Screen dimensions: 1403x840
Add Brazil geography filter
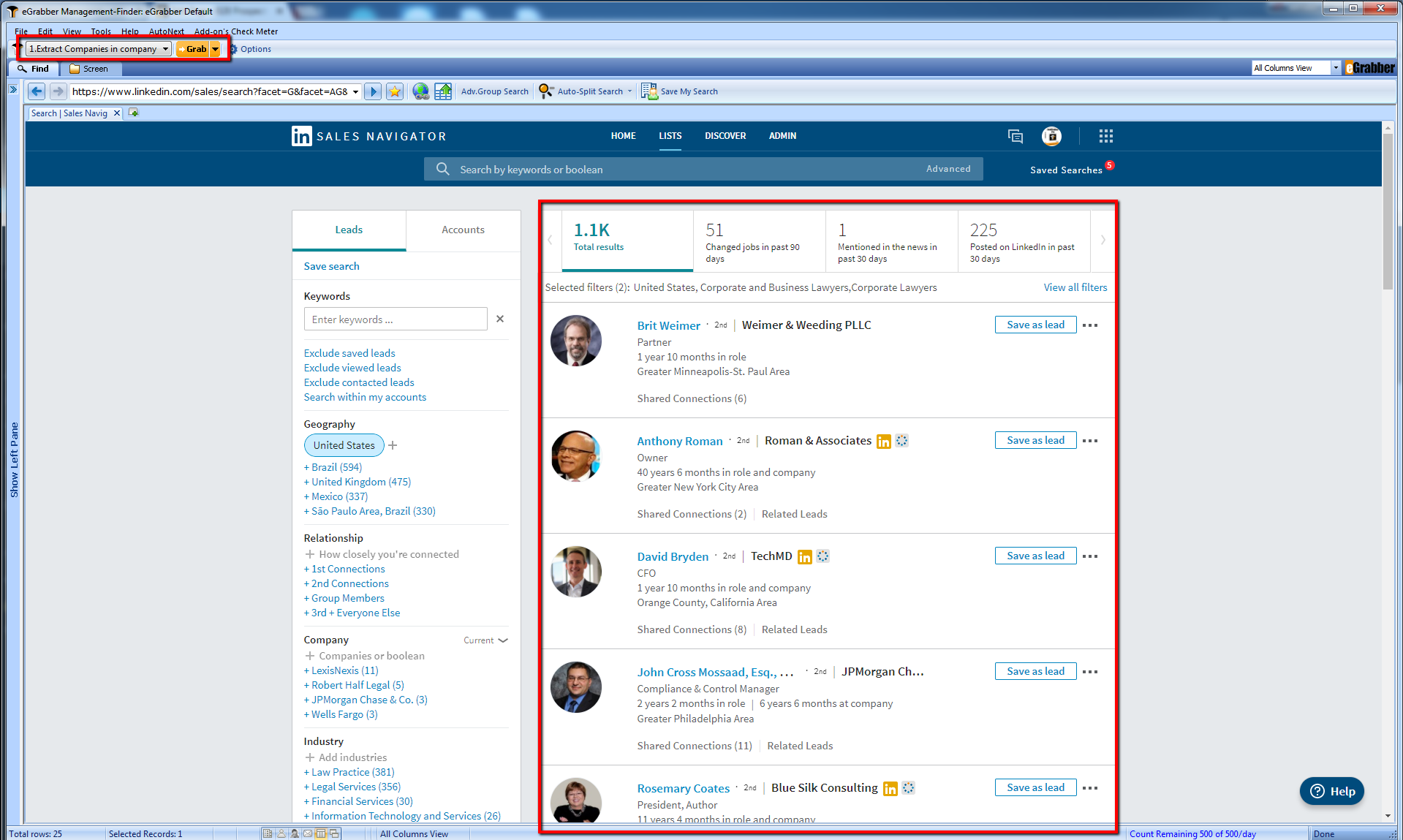pyautogui.click(x=333, y=467)
